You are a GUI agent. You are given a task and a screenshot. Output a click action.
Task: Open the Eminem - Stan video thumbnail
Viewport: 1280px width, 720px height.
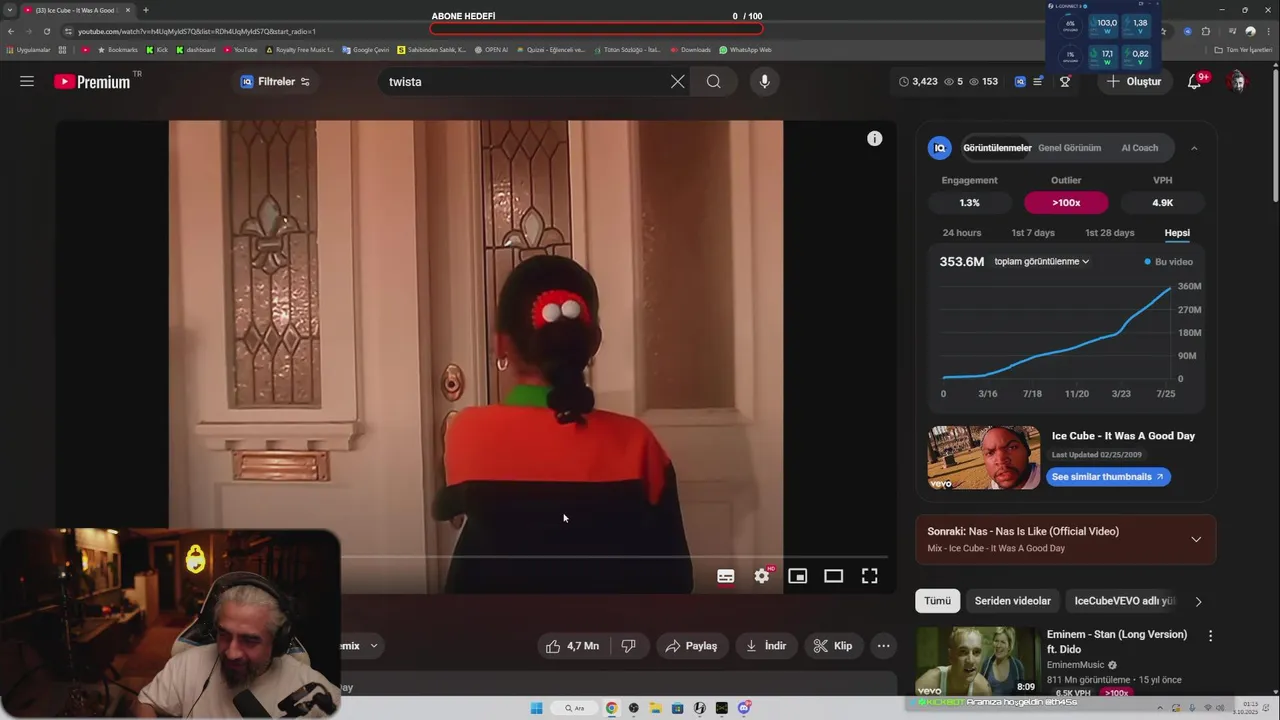click(977, 661)
